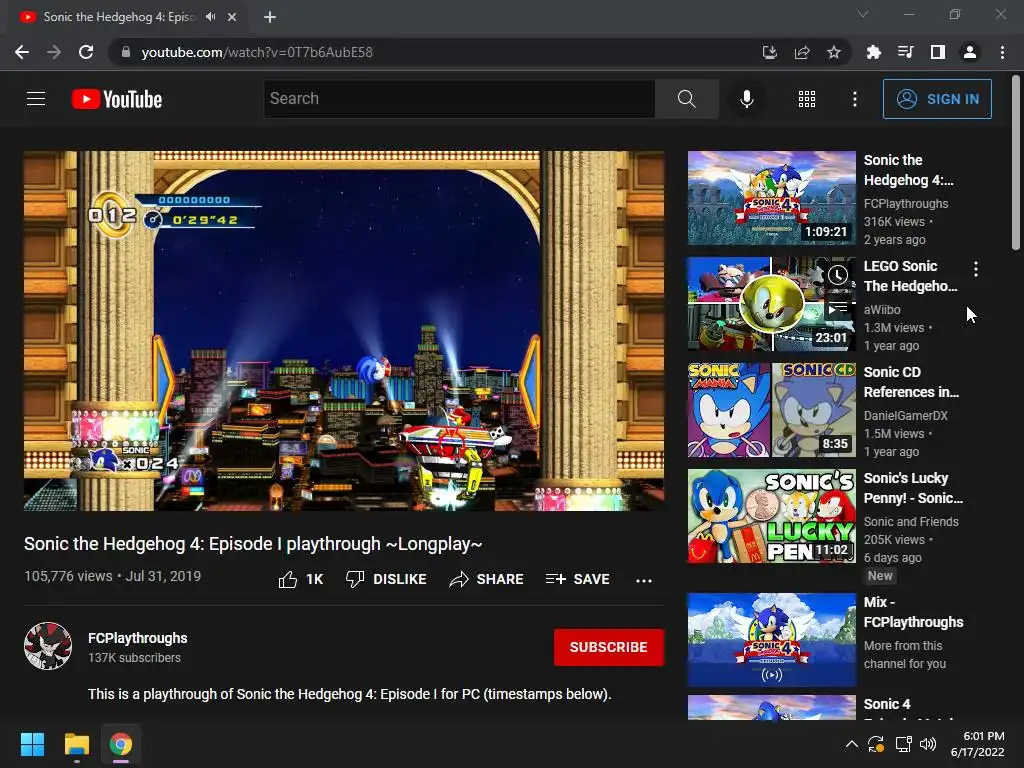This screenshot has height=768, width=1024.
Task: Open YouTube settings three-dot menu
Action: click(x=854, y=99)
